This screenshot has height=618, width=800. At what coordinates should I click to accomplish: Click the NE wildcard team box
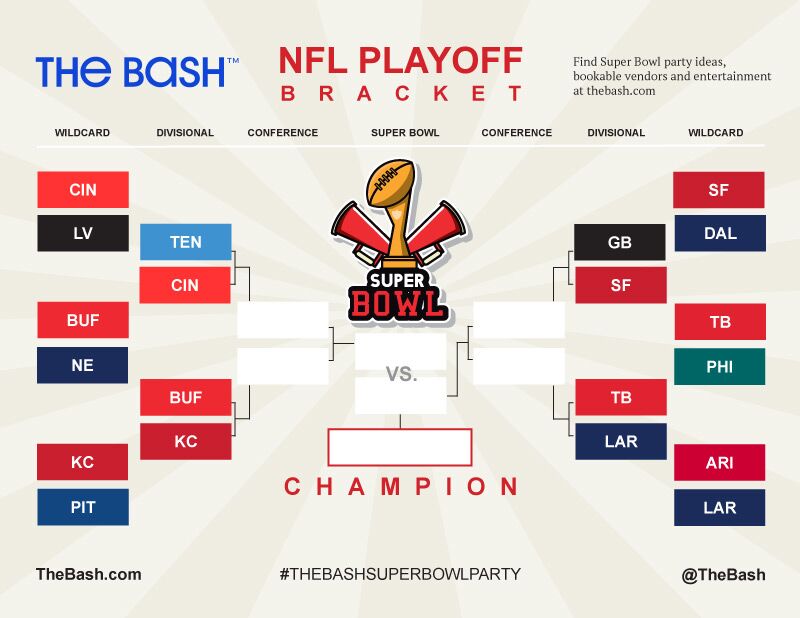(x=82, y=365)
